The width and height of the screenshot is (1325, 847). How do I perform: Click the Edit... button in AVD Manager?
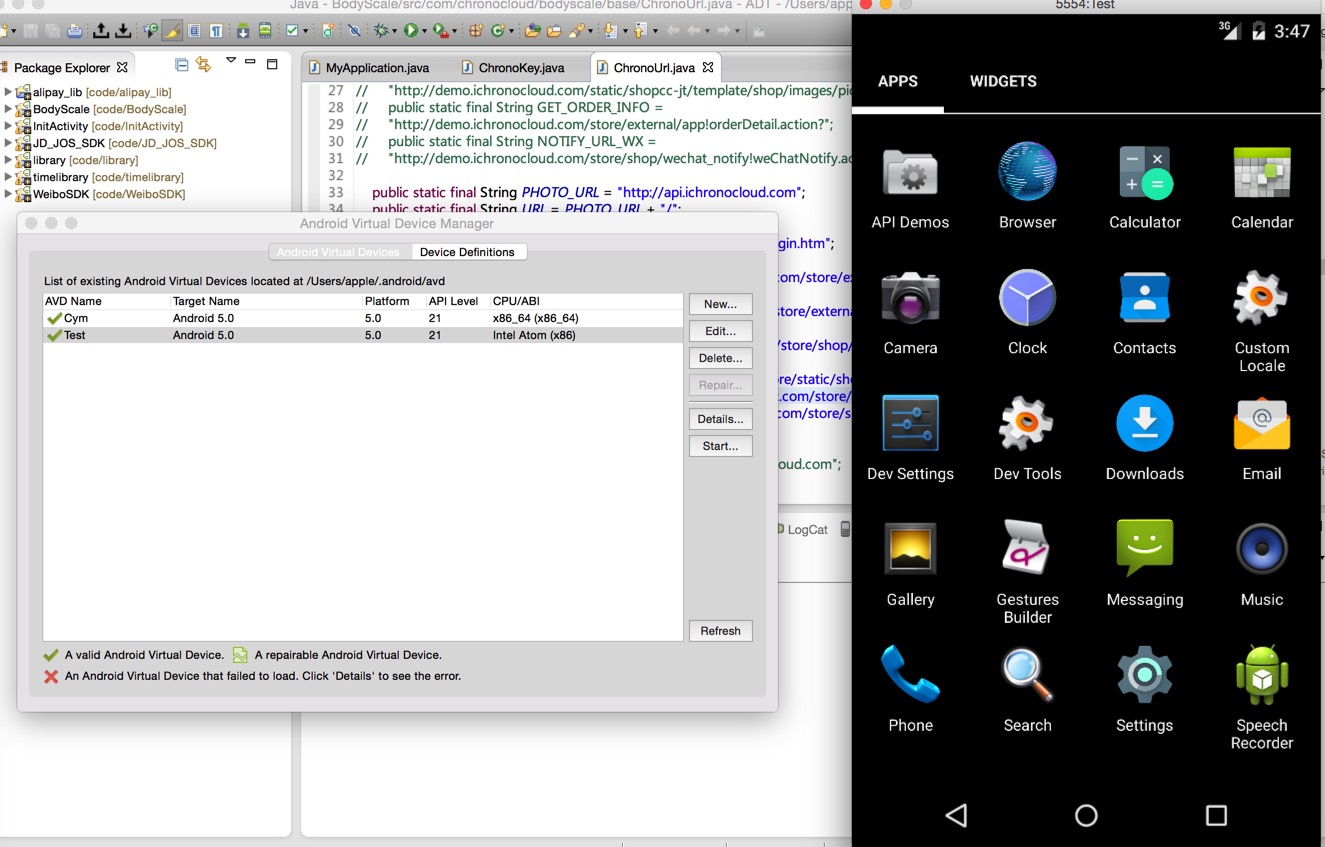tap(721, 331)
